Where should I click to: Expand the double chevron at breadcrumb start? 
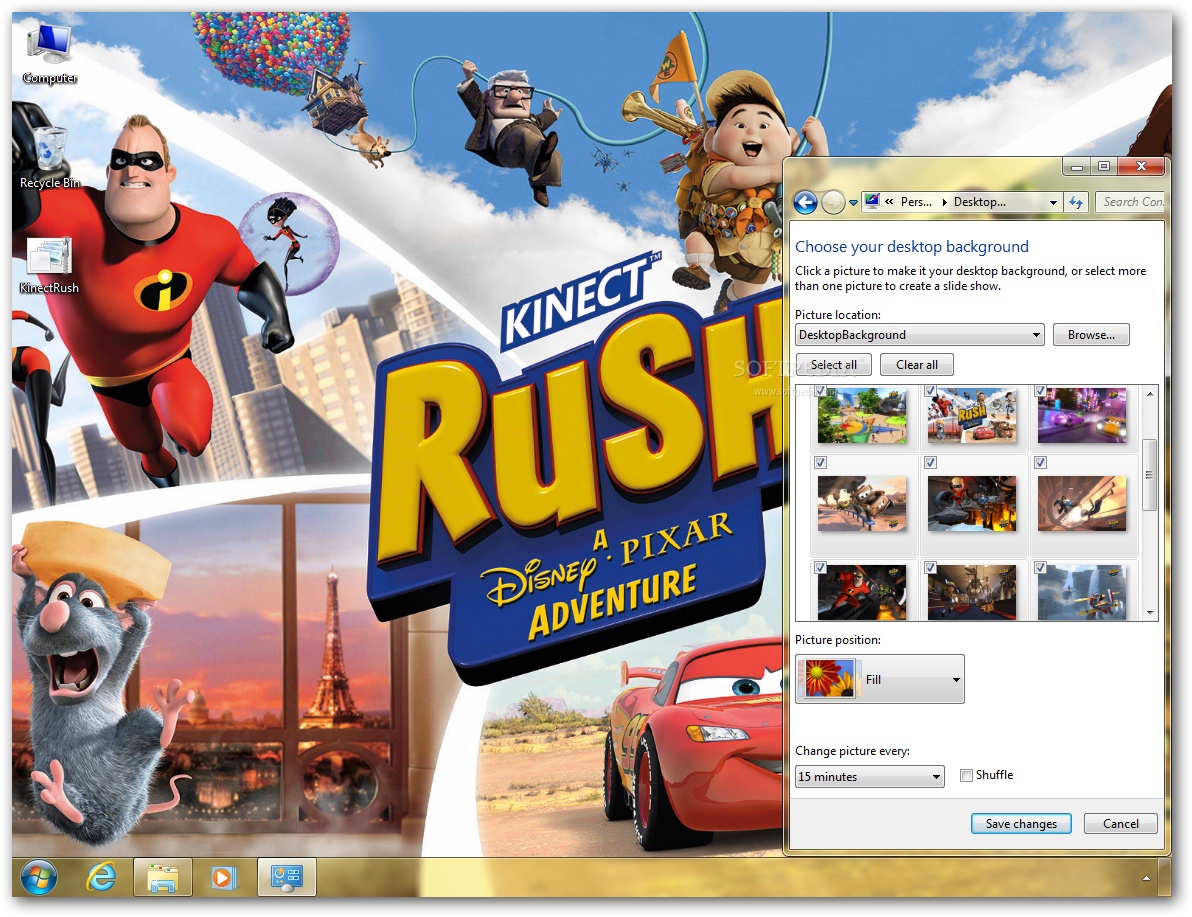889,202
